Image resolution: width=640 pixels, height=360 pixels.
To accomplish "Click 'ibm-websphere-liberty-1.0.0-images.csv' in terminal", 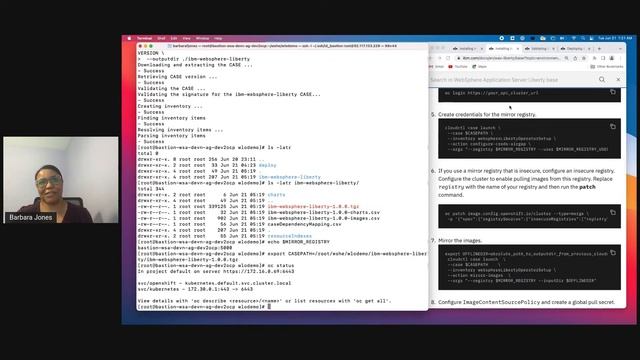I will (x=324, y=218).
